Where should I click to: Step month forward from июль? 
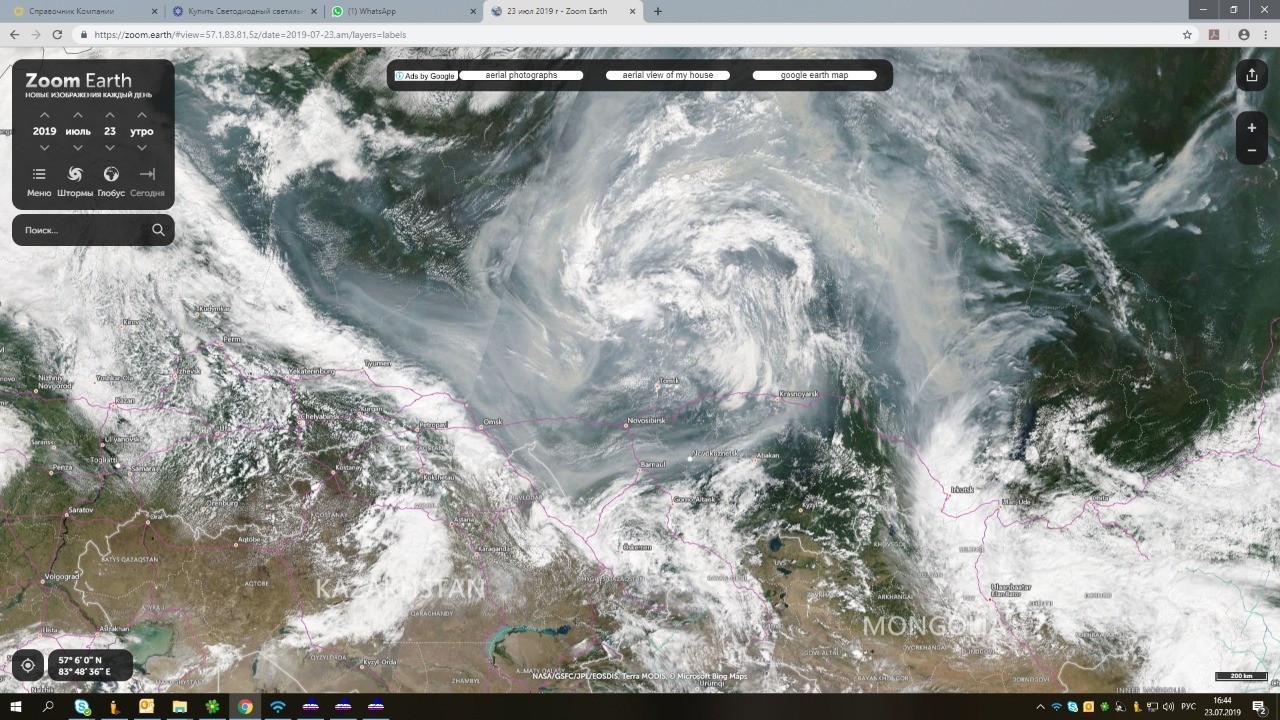click(78, 115)
